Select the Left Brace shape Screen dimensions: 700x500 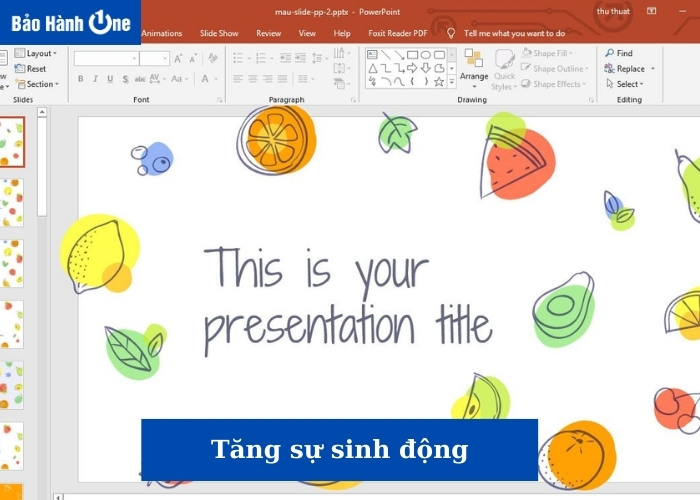coord(412,81)
